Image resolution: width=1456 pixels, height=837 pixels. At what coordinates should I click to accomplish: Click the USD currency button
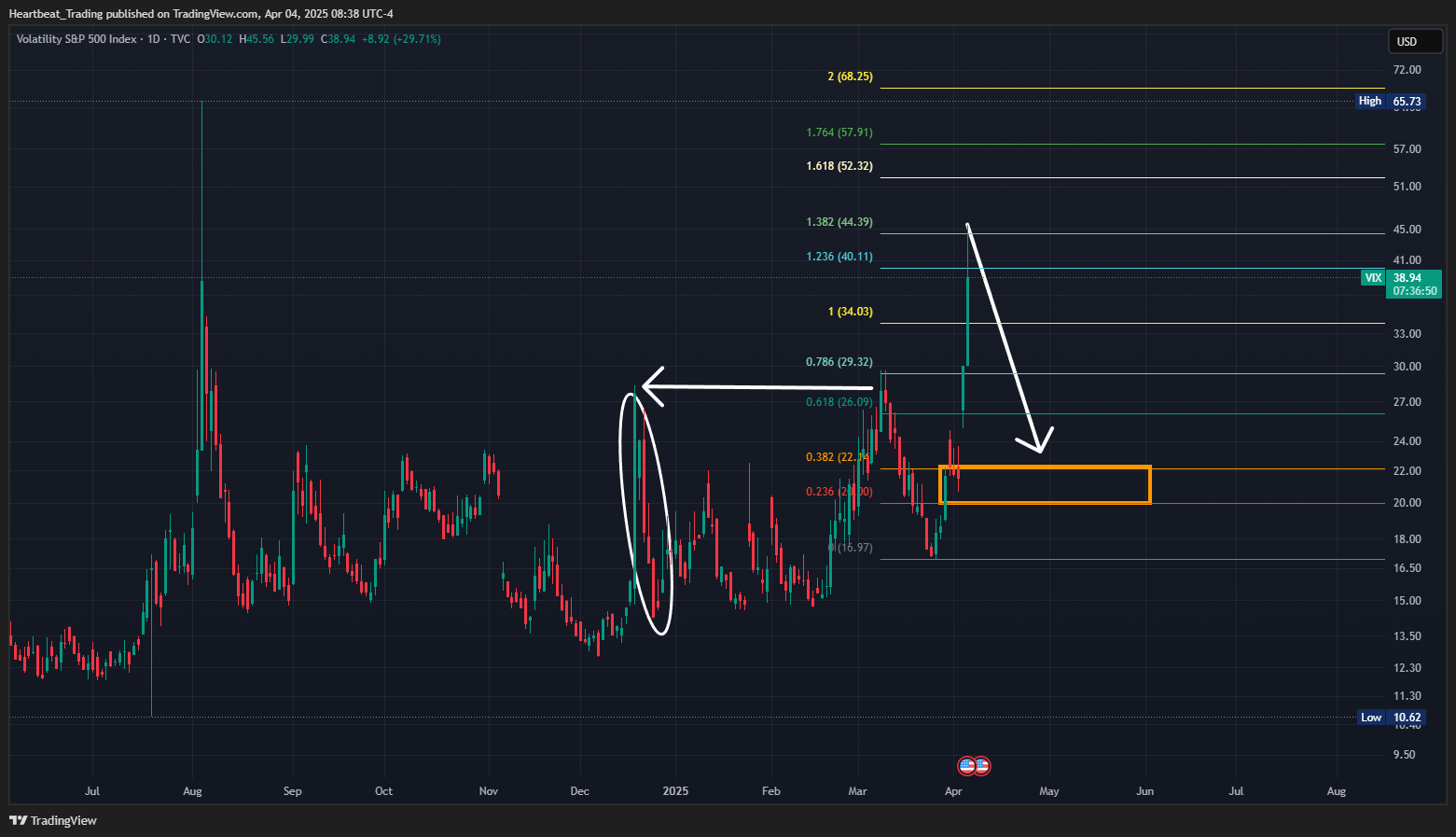pos(1415,41)
